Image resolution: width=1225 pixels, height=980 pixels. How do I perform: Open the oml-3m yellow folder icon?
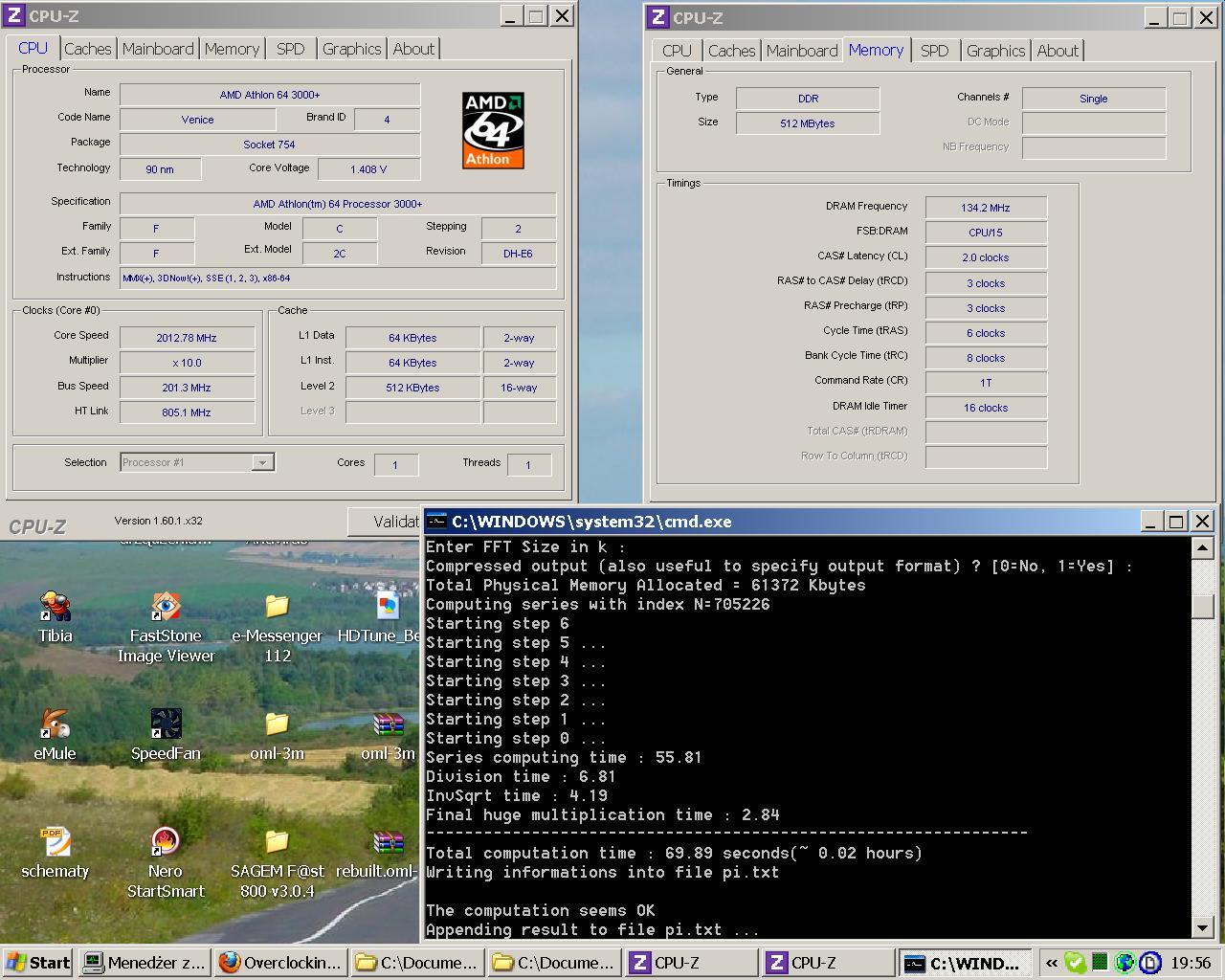point(277,724)
